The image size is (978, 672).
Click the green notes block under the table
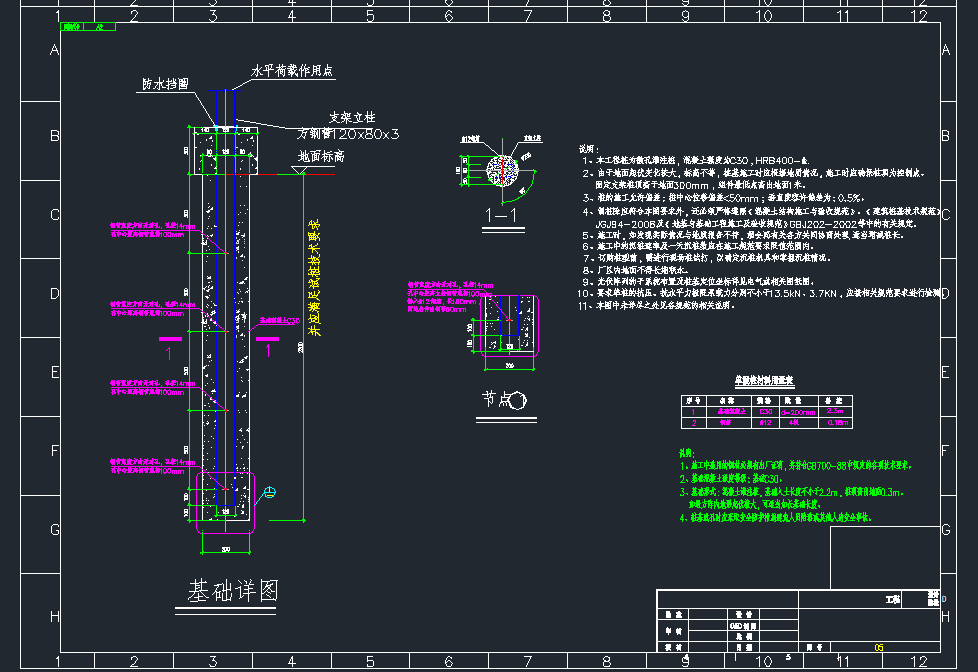click(778, 485)
